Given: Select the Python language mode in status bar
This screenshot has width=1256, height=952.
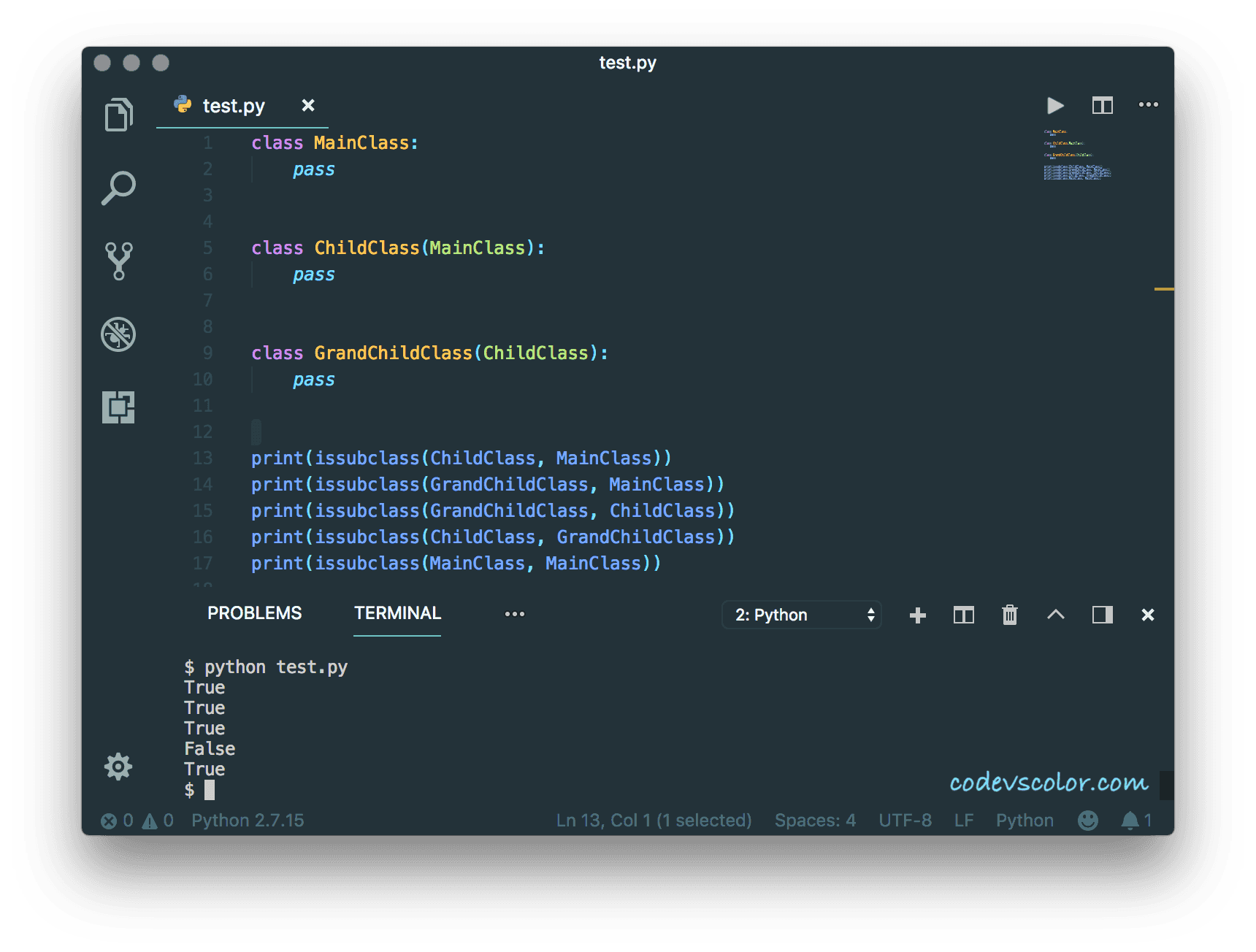Looking at the screenshot, I should point(1025,821).
